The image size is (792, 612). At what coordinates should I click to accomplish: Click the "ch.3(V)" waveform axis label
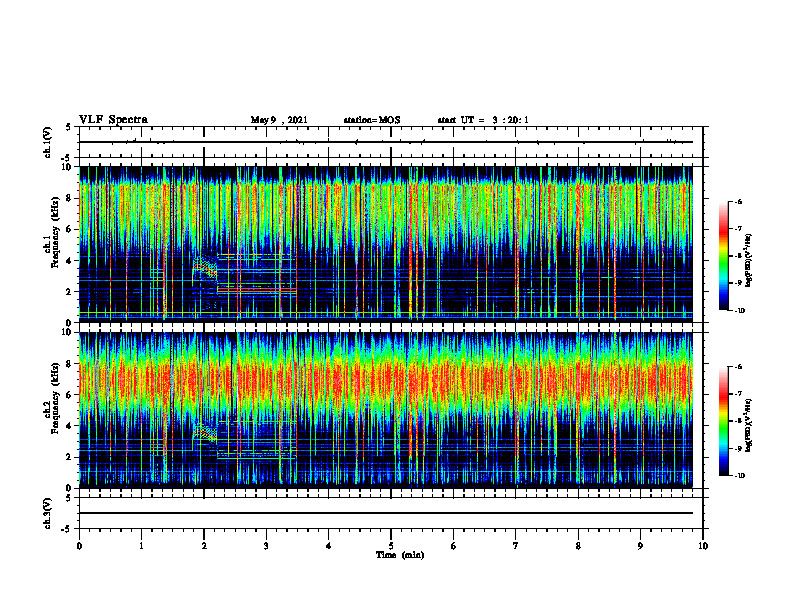point(47,513)
